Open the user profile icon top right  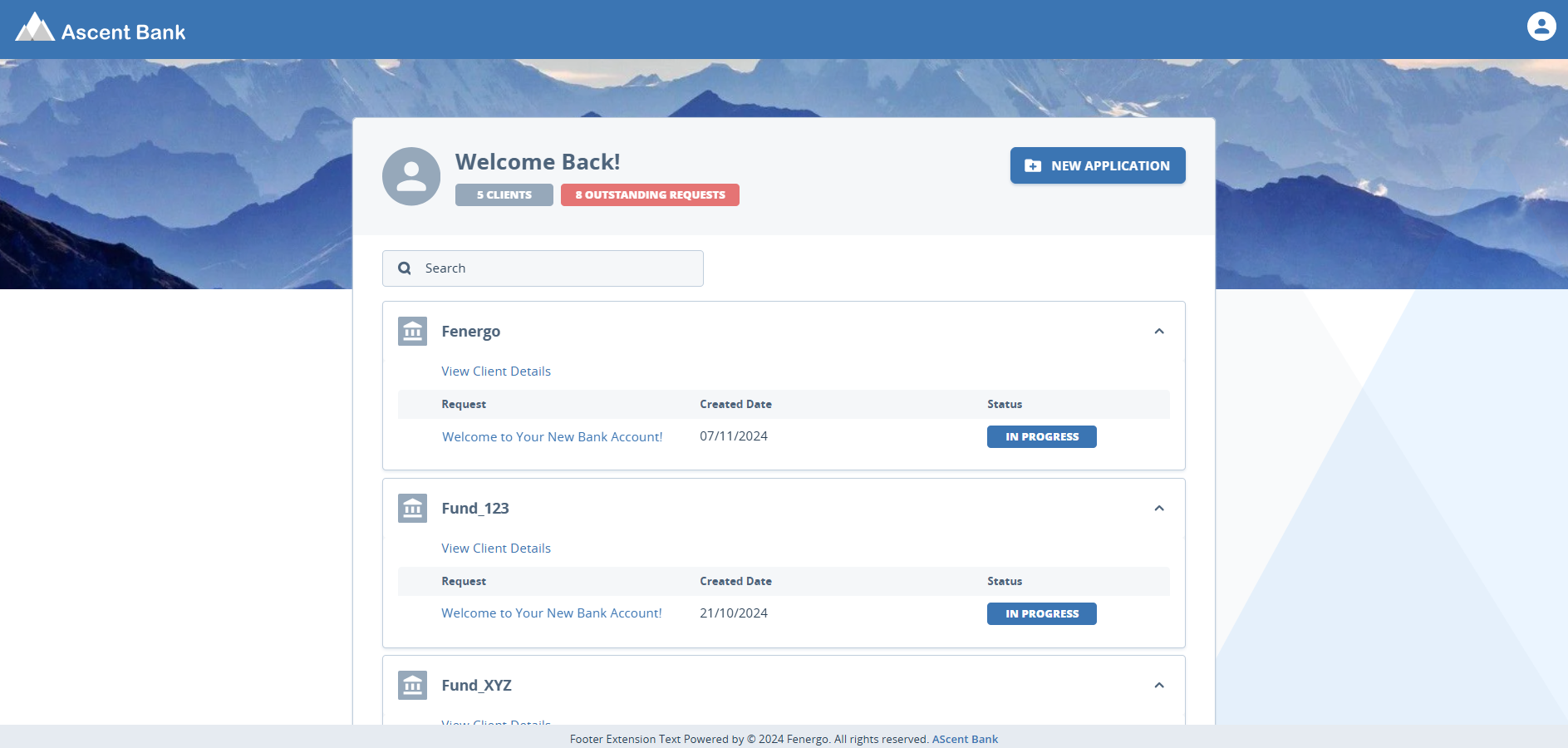coord(1541,26)
